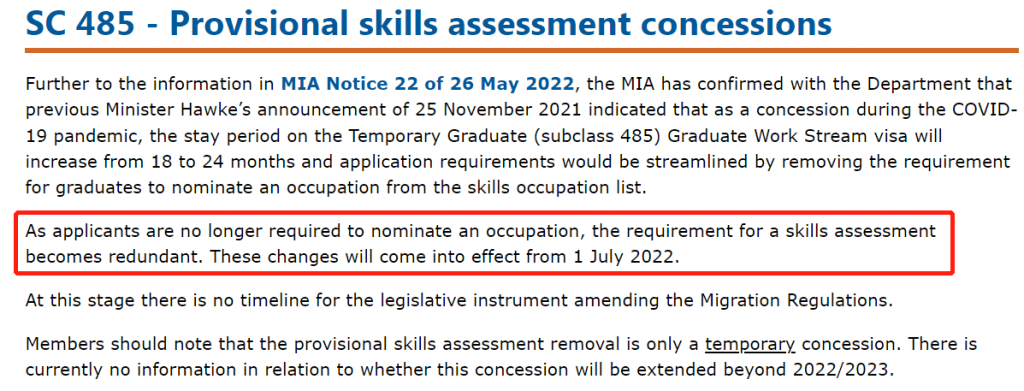Click the underlined word "temporary"
The height and width of the screenshot is (391, 1024).
[x=750, y=344]
